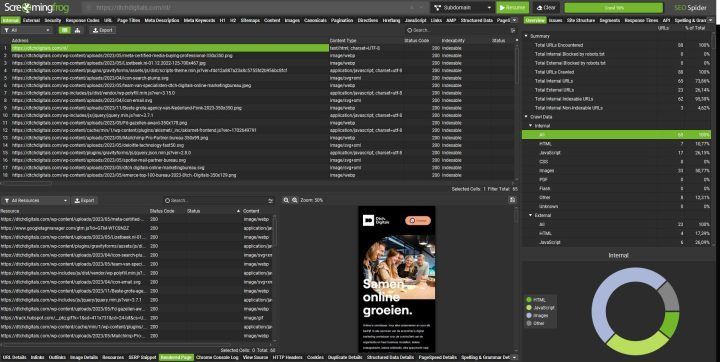Click the Images legend color swatch
Screen dimensions: 720x362
(x=529, y=316)
